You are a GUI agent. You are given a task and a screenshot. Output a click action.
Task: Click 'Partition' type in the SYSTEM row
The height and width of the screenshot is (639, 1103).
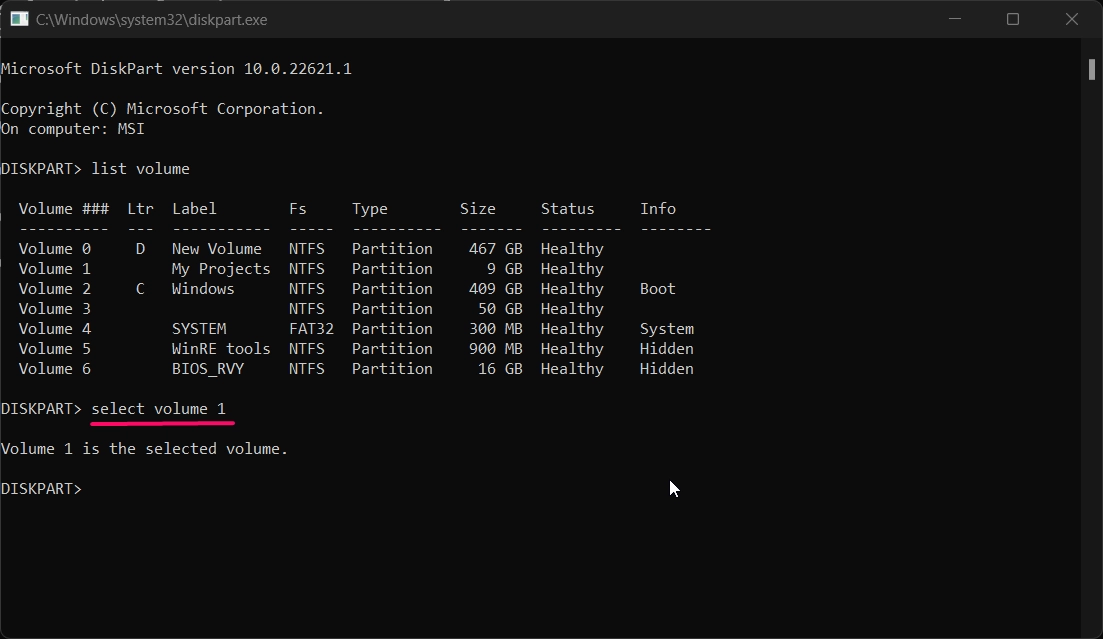tap(393, 329)
